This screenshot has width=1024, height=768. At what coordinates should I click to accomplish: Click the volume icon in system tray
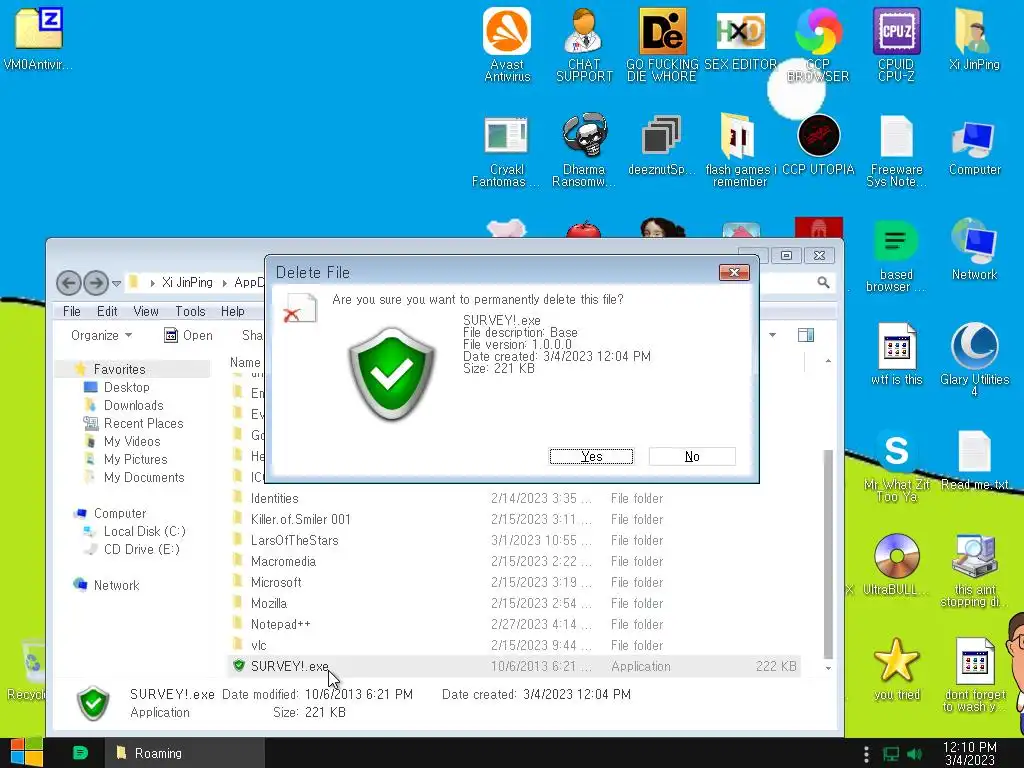coord(914,754)
